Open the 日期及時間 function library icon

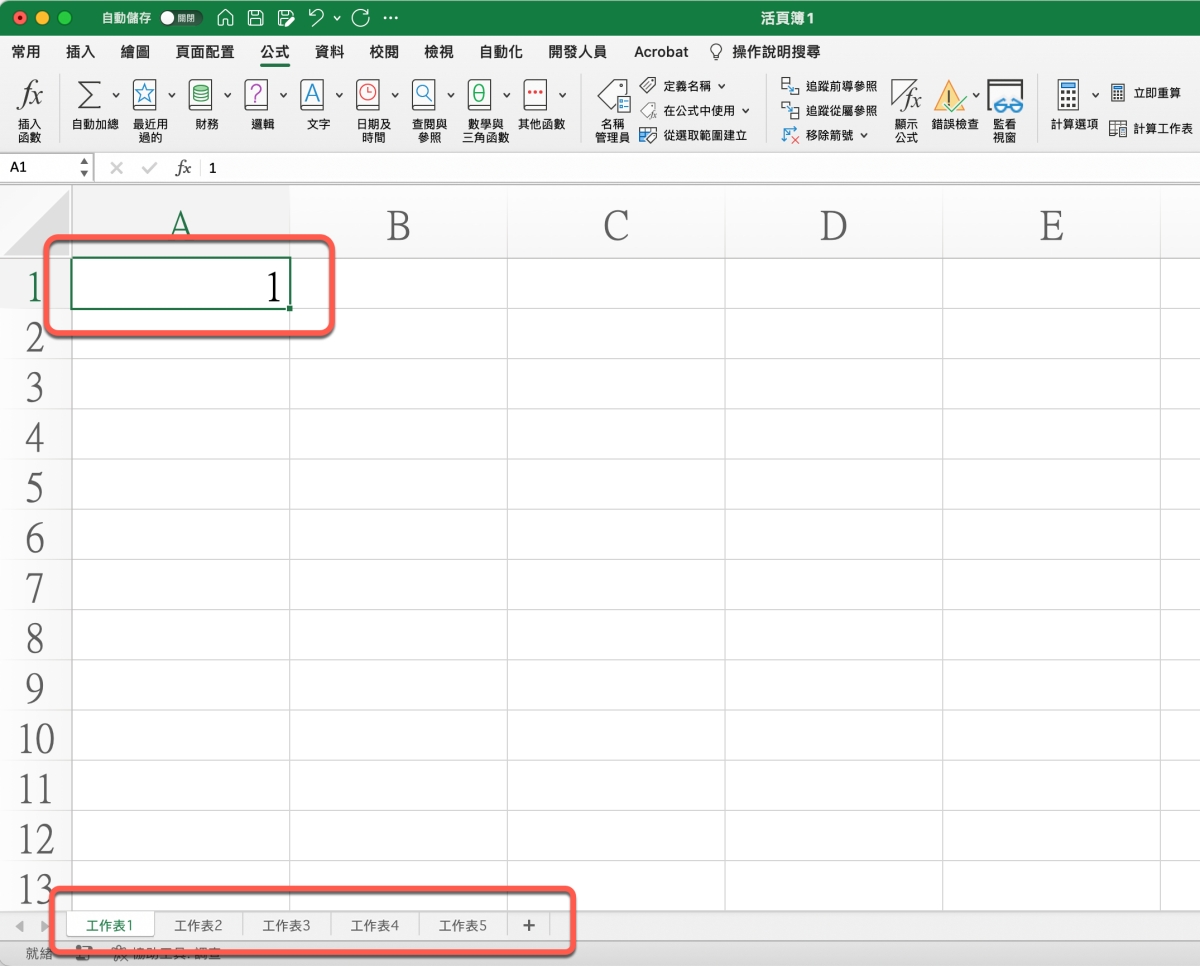369,94
